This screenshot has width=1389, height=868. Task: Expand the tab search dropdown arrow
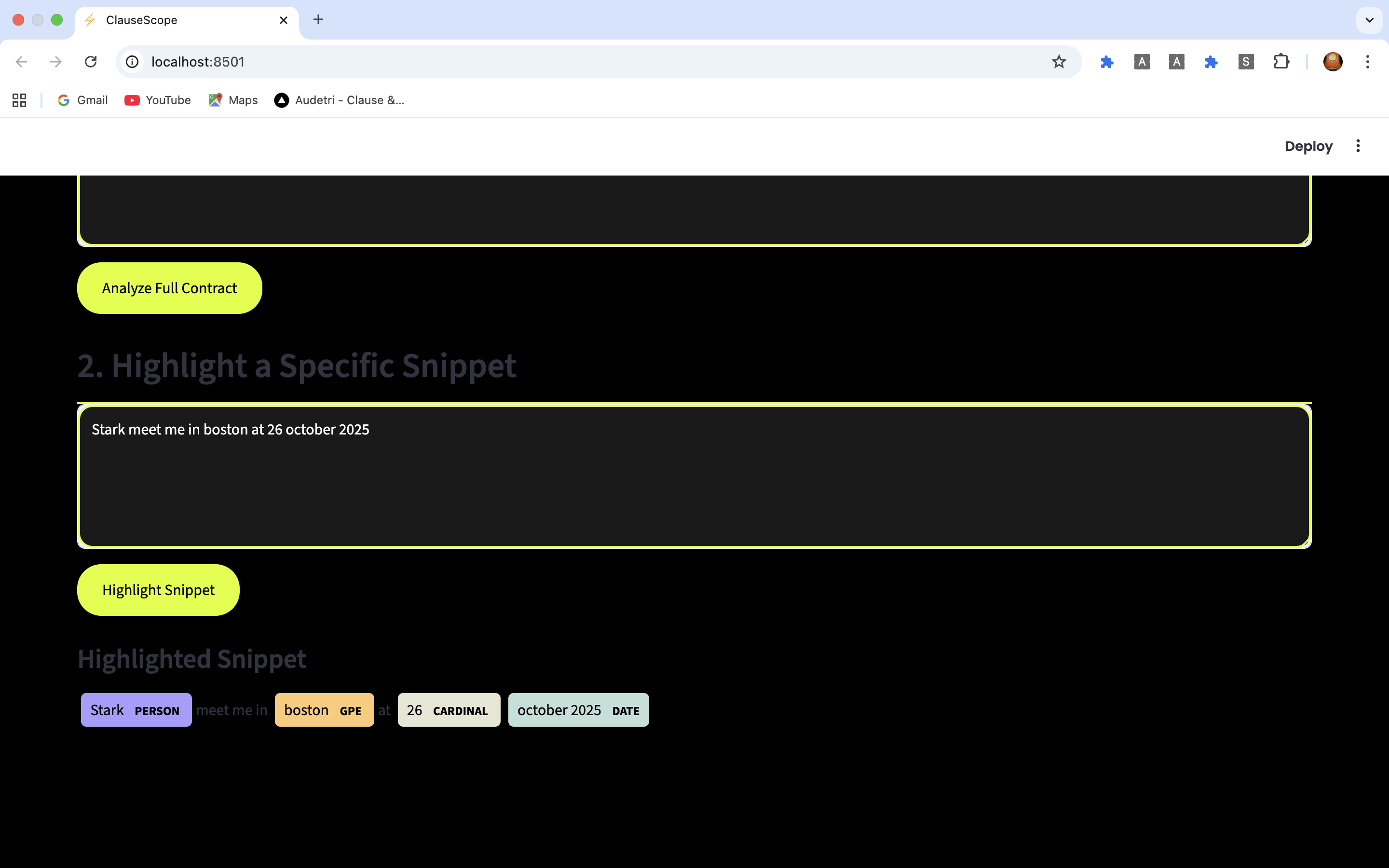pyautogui.click(x=1369, y=20)
